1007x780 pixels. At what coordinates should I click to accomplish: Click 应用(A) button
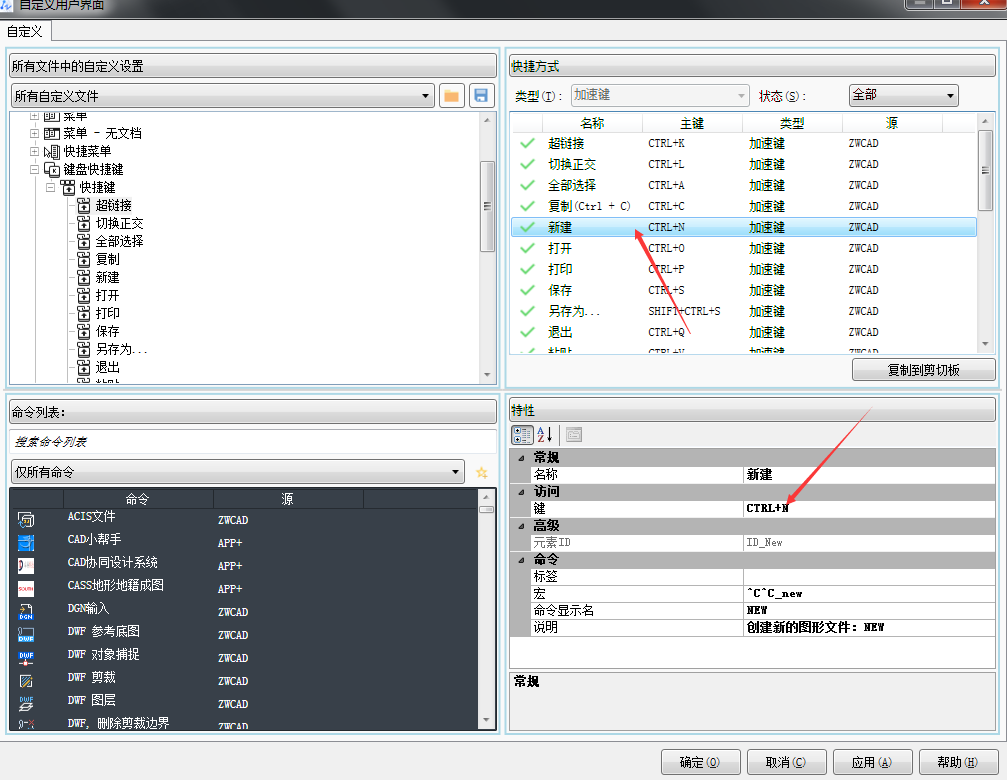872,762
